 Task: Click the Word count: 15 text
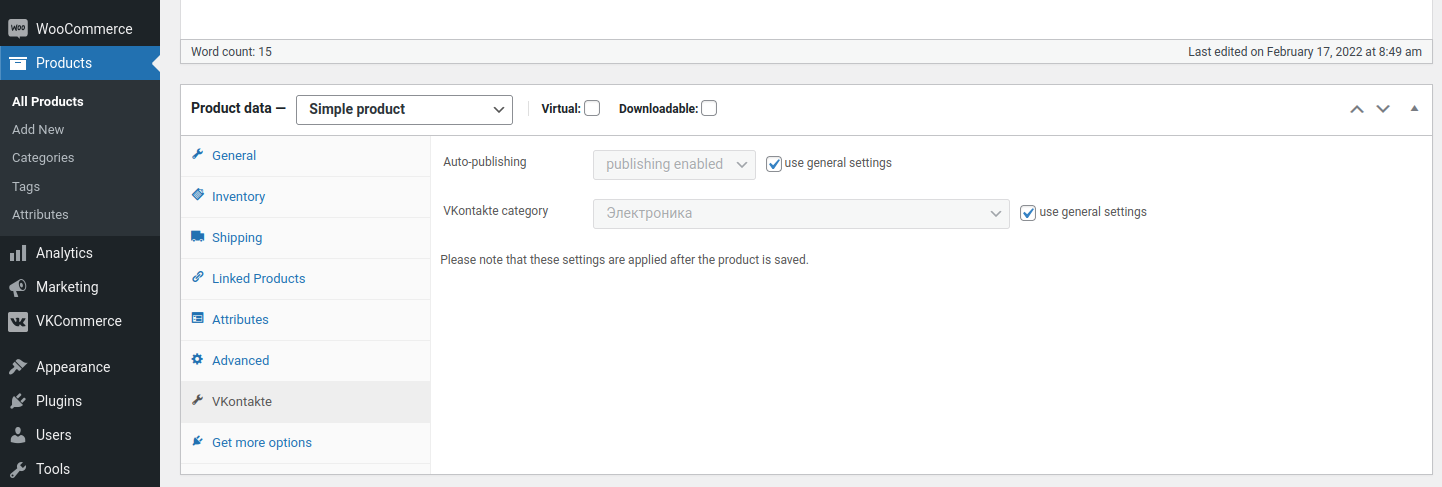[231, 51]
